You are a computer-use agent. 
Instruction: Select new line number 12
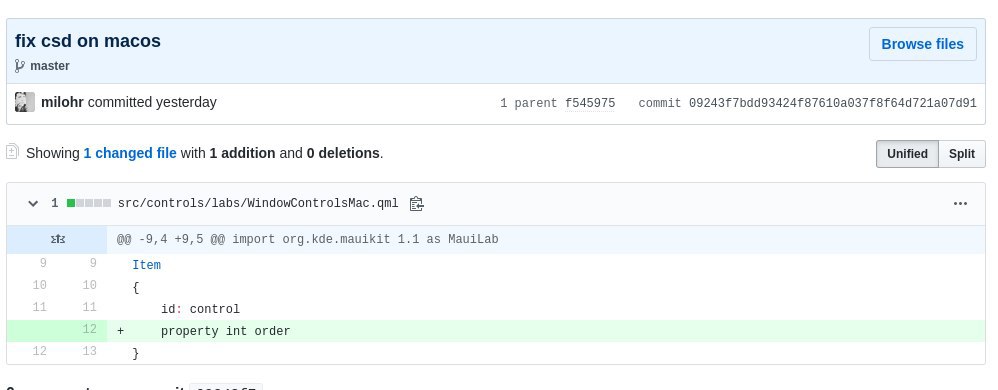point(89,330)
